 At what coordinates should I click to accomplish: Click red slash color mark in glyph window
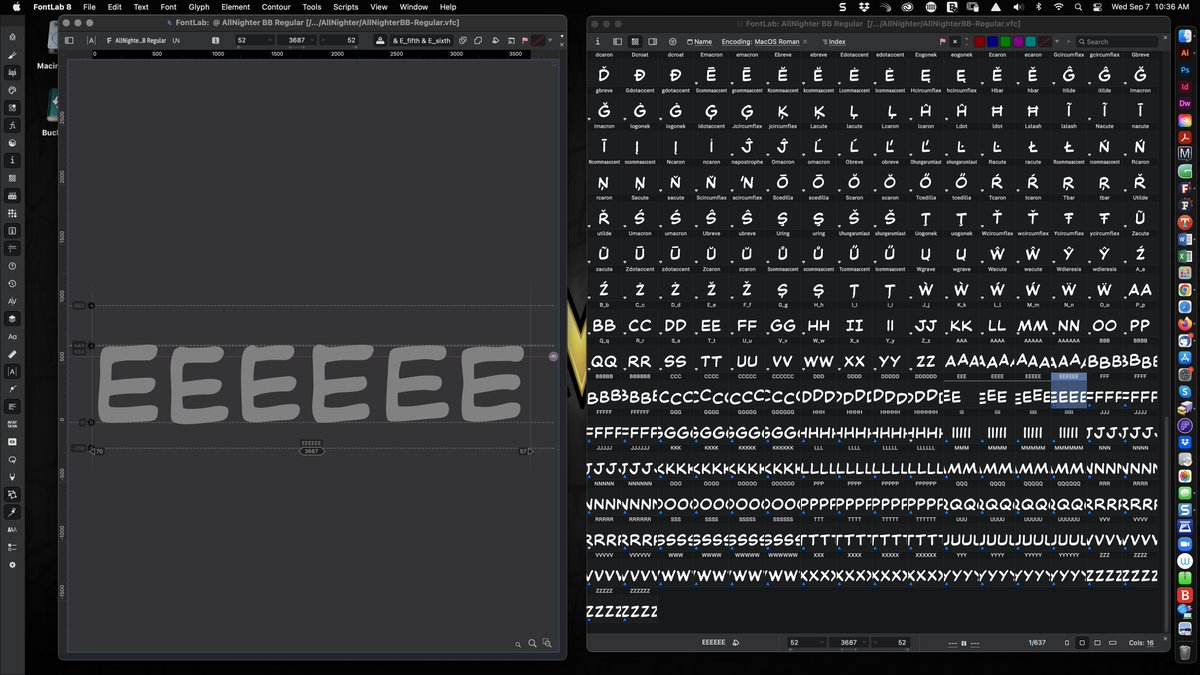(537, 41)
